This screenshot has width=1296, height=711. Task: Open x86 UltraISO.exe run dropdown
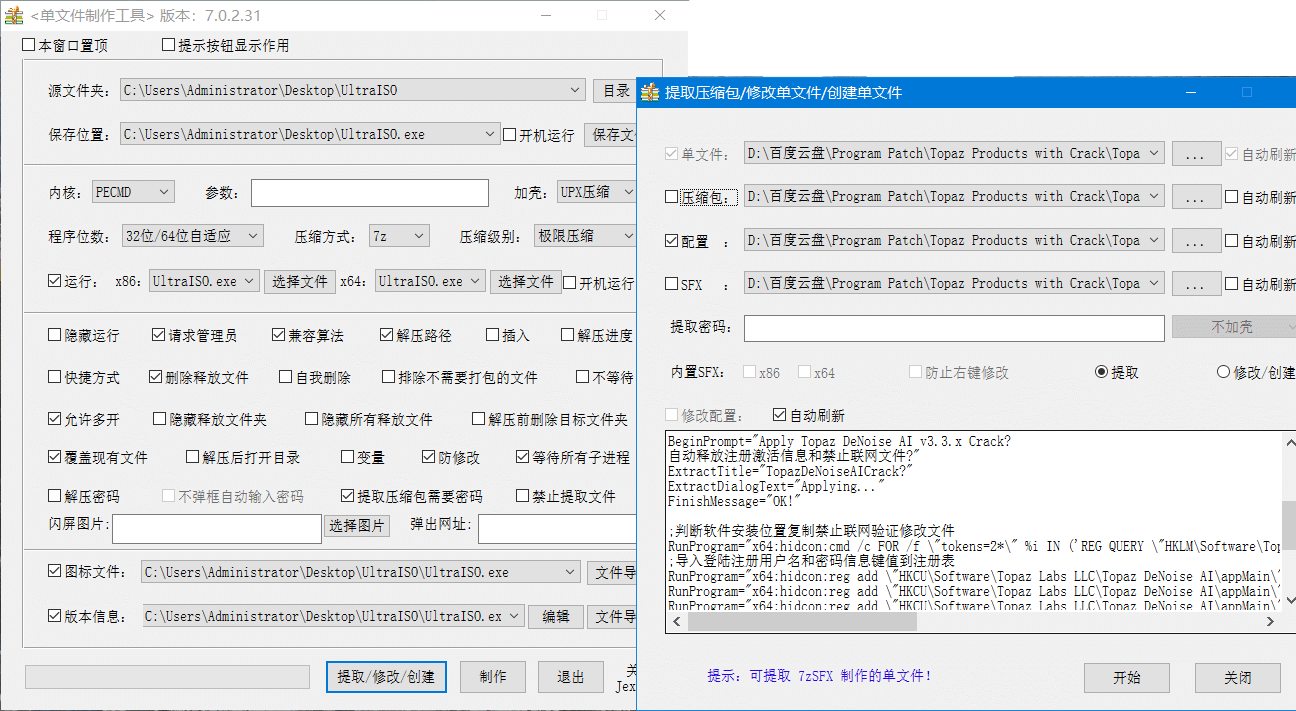coord(249,281)
